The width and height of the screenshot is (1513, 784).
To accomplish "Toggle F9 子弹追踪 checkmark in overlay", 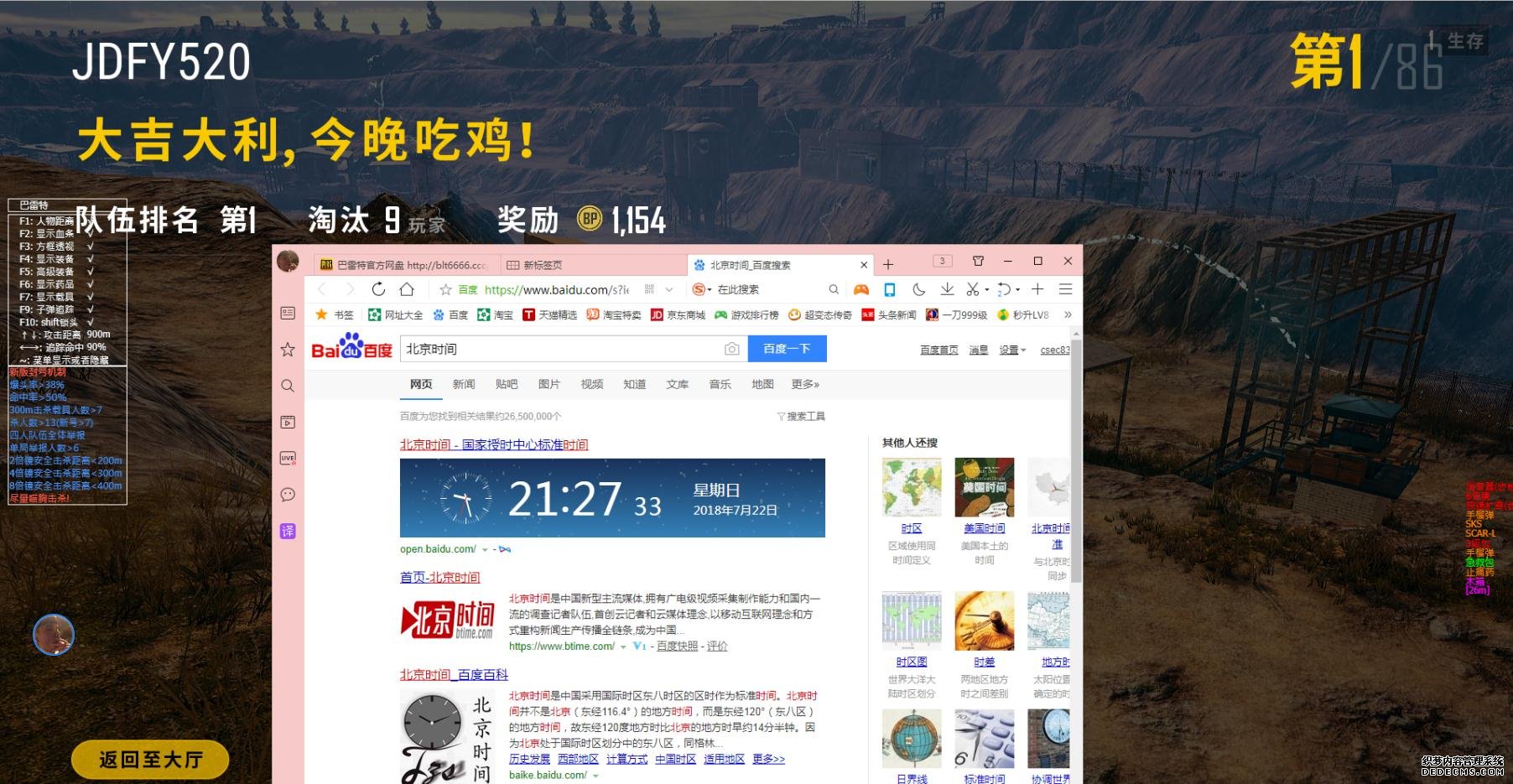I will 91,309.
